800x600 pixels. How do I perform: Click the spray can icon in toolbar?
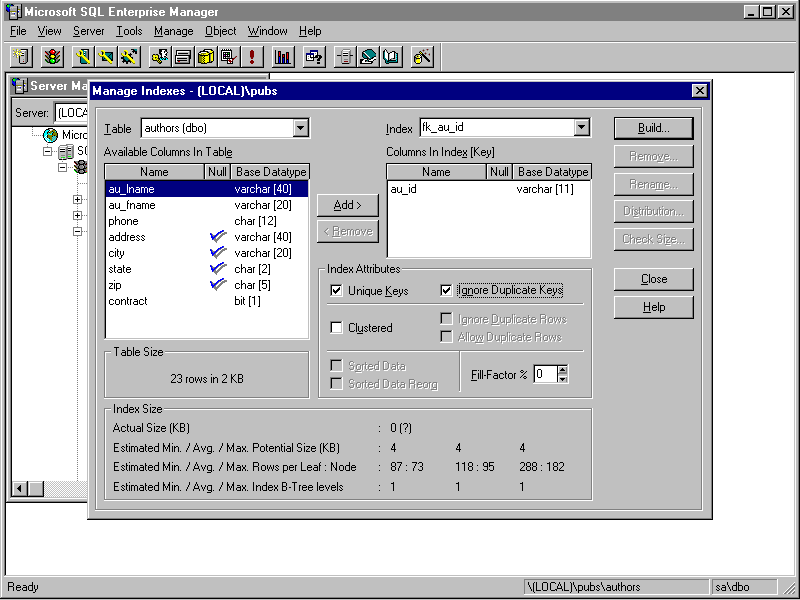pos(421,57)
